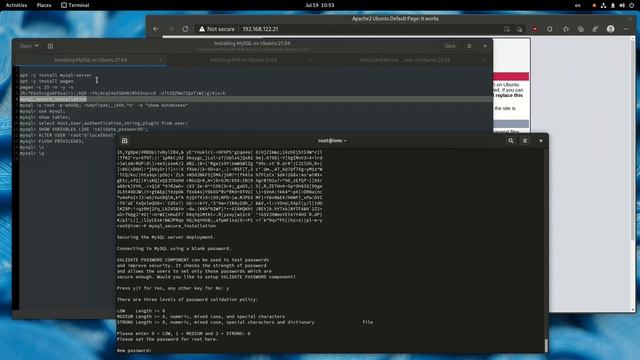Click the Open dropdown button in text editor
This screenshot has height=360, width=640.
[x=29, y=46]
